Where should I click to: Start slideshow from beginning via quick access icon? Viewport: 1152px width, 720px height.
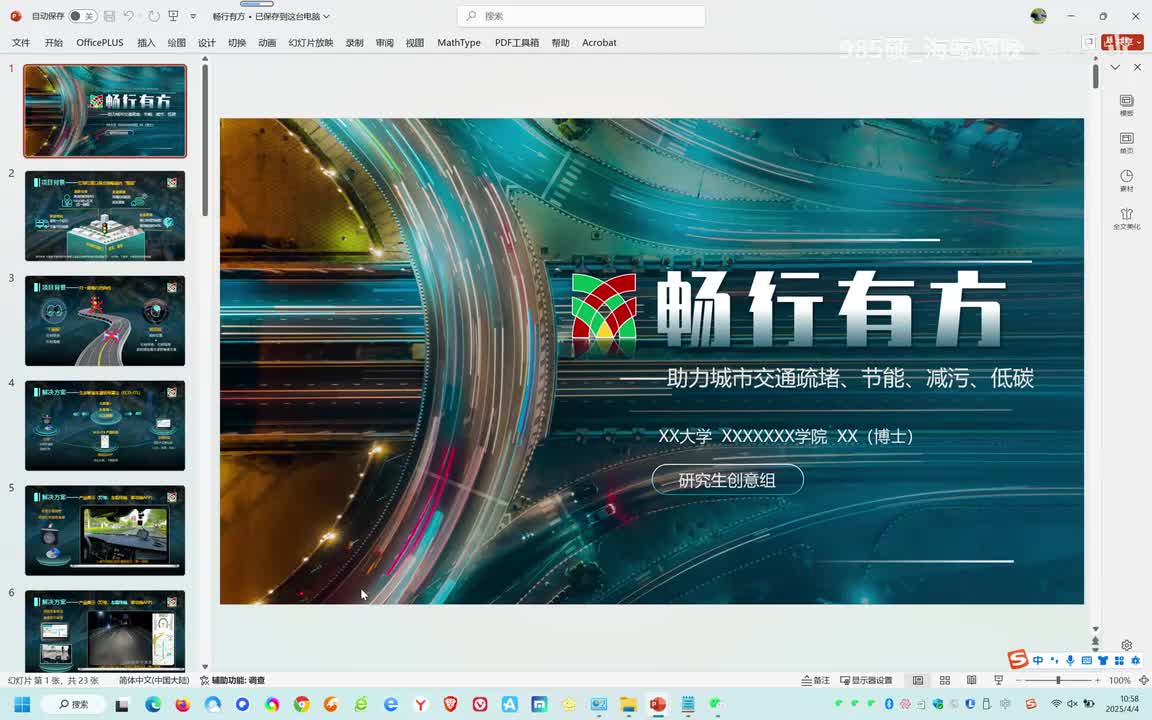(173, 15)
